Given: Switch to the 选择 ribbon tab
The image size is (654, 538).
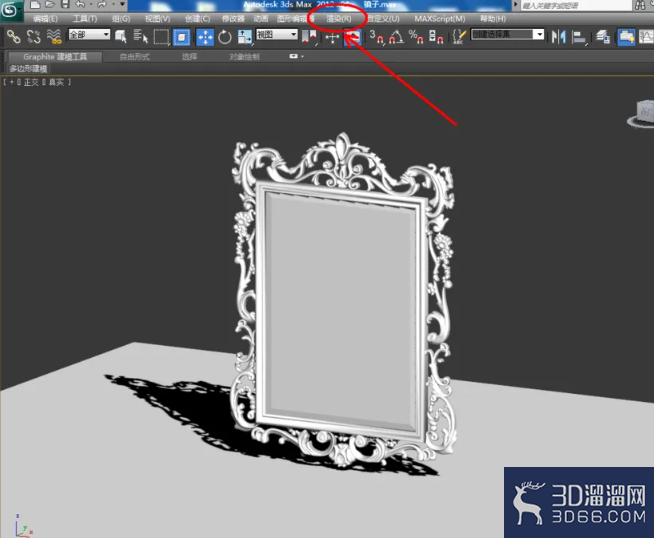Looking at the screenshot, I should [x=189, y=57].
